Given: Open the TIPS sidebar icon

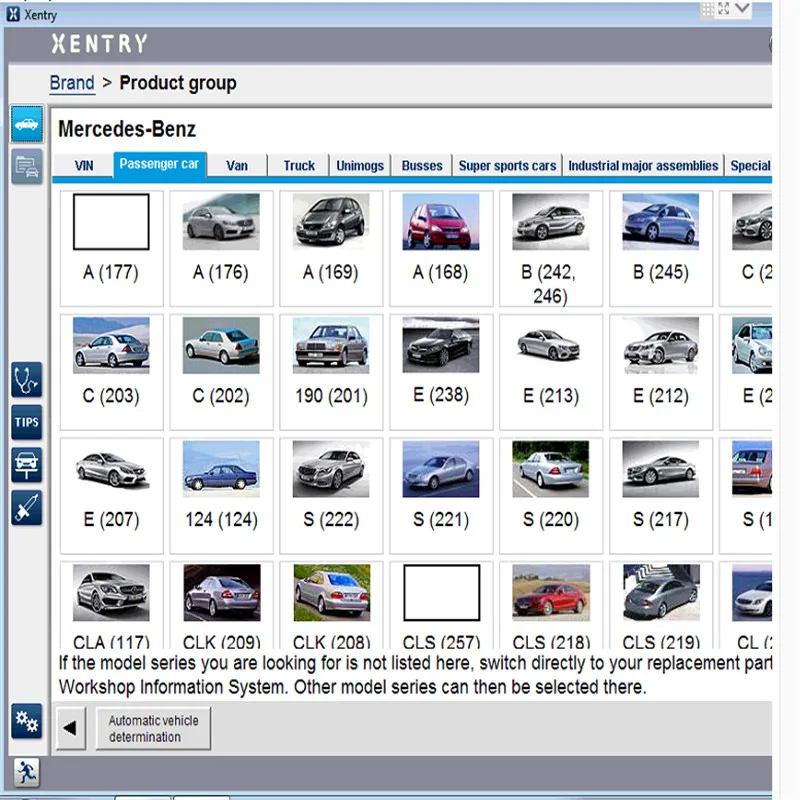Looking at the screenshot, I should [27, 422].
